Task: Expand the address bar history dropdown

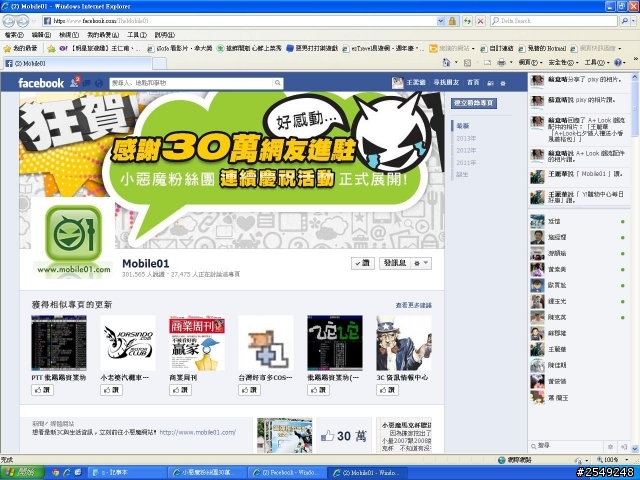Action: (x=440, y=21)
